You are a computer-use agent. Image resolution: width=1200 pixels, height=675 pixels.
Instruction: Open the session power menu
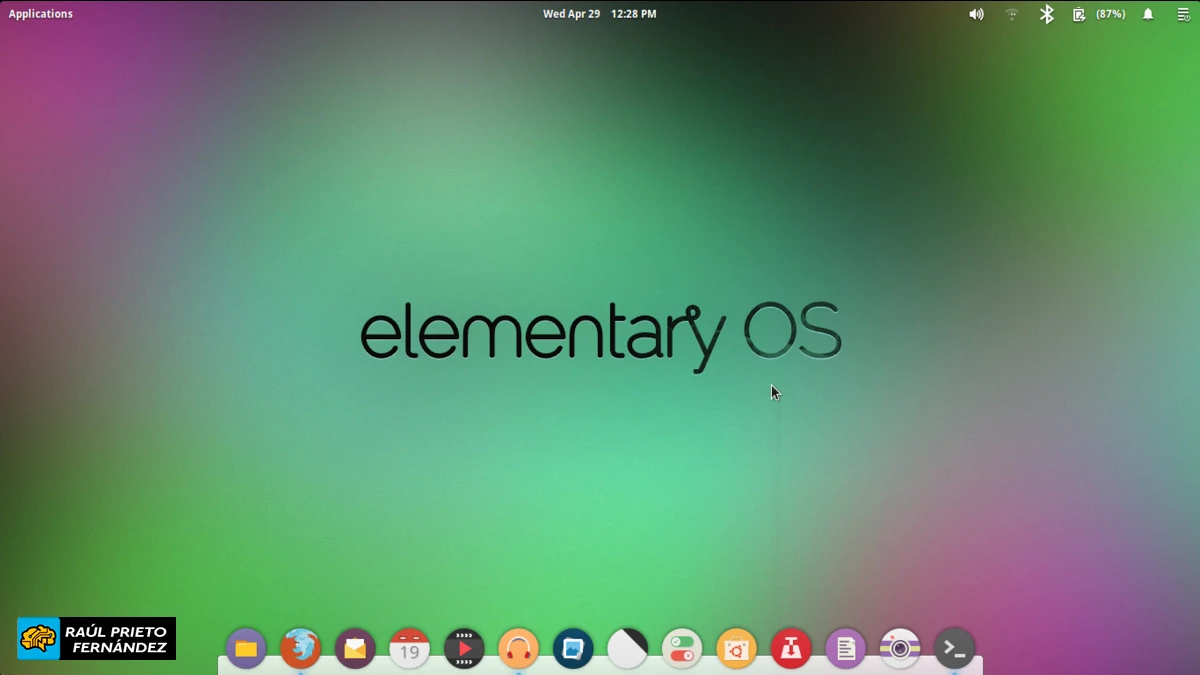click(1183, 14)
